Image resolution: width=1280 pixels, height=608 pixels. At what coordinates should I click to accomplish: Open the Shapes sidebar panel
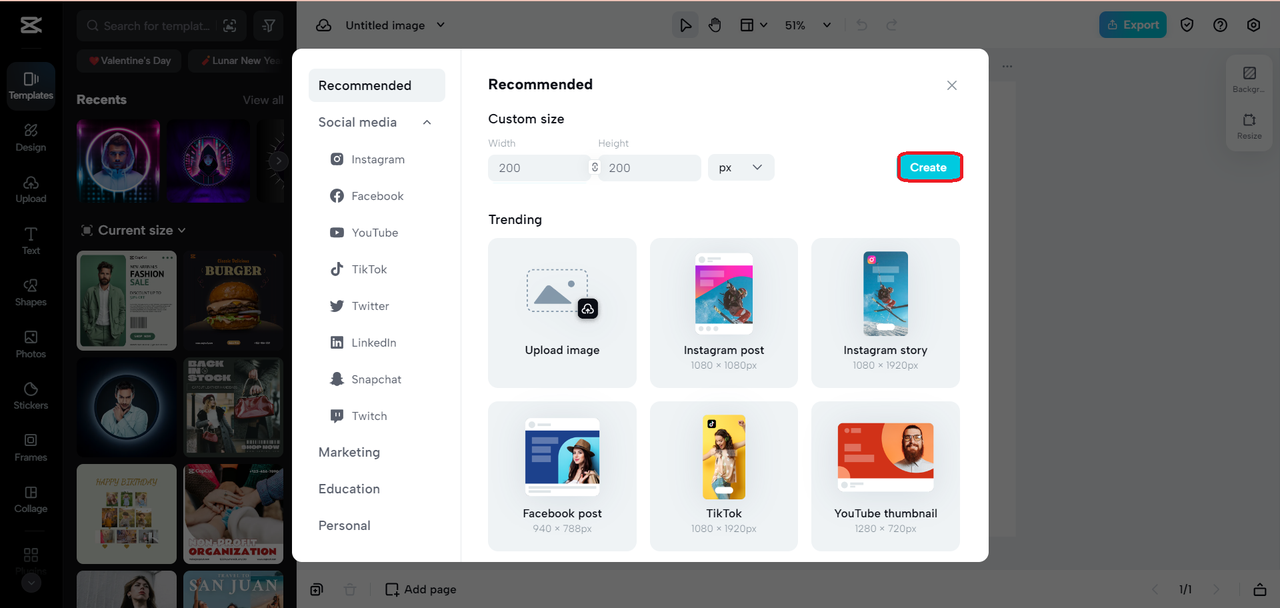(31, 292)
